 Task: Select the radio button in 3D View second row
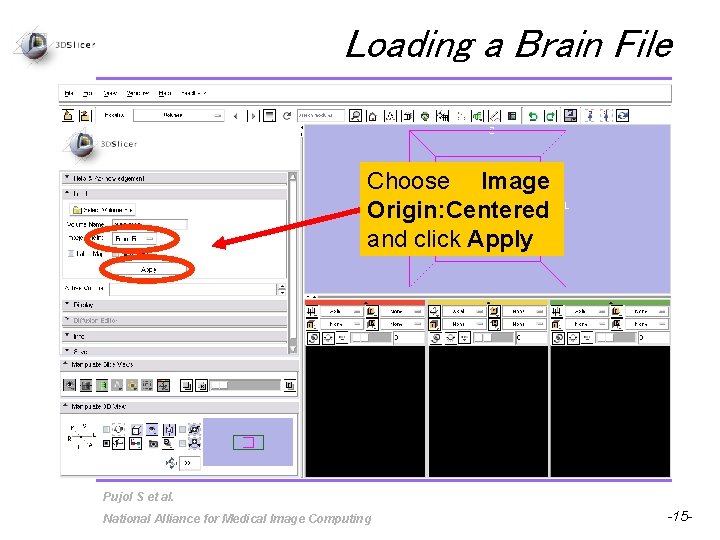point(106,444)
